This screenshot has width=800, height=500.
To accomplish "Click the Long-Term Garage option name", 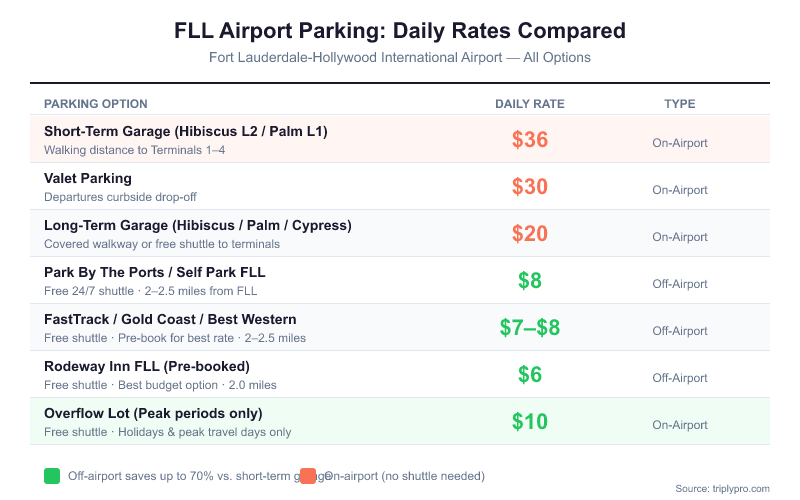I will (198, 225).
